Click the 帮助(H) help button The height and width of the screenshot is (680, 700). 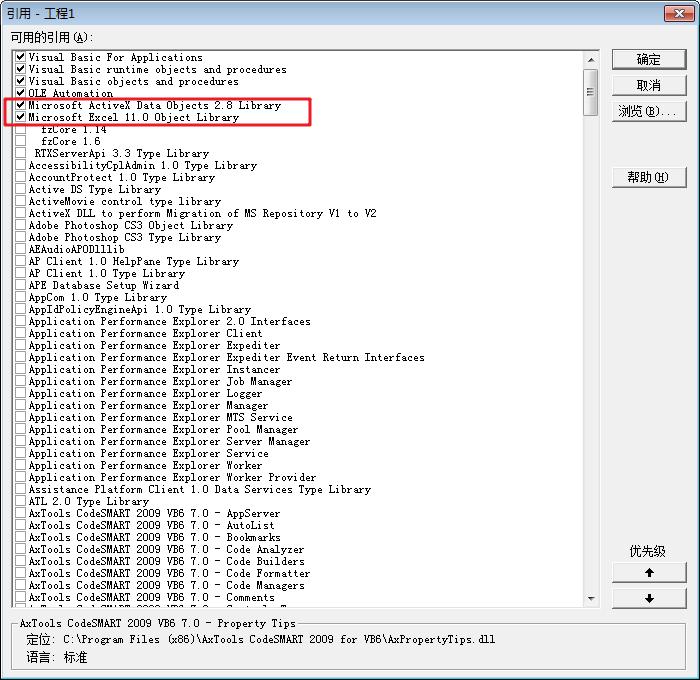[x=649, y=177]
